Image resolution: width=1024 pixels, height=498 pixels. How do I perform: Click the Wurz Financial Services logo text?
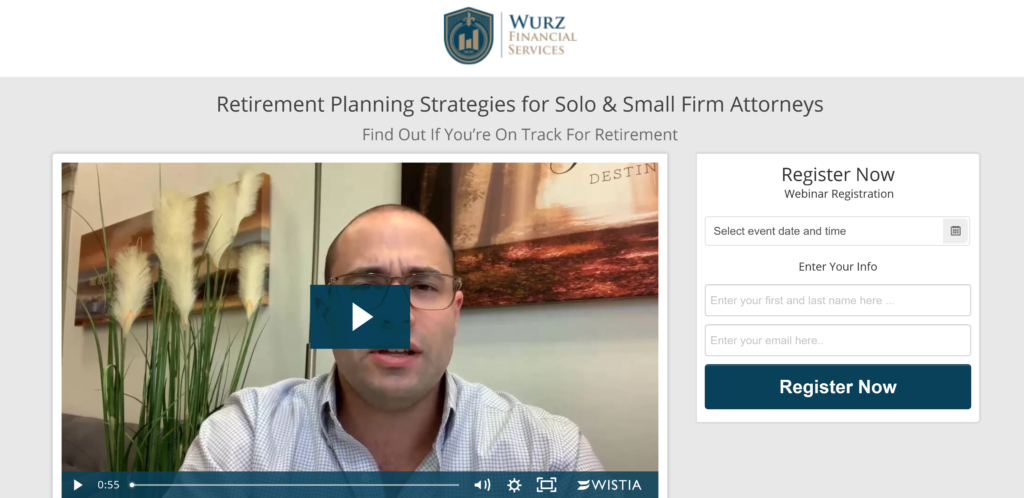[542, 36]
